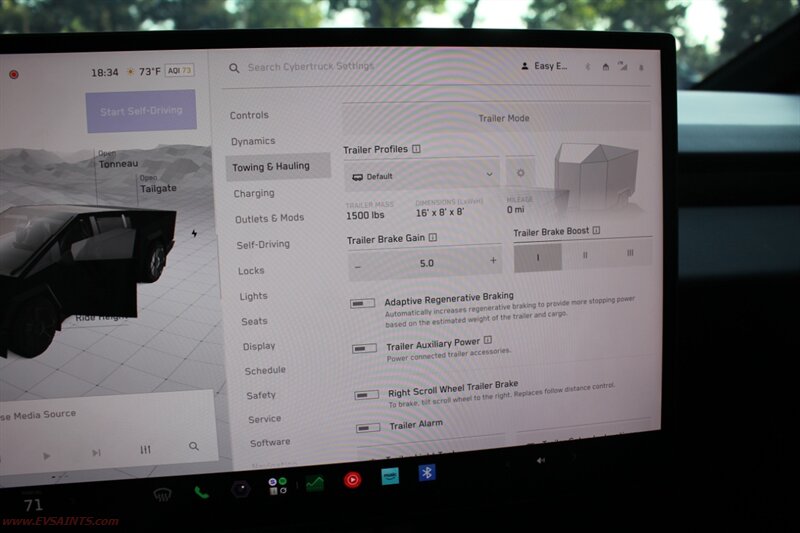Show info for Trailer Auxiliary Power
800x533 pixels.
point(488,340)
